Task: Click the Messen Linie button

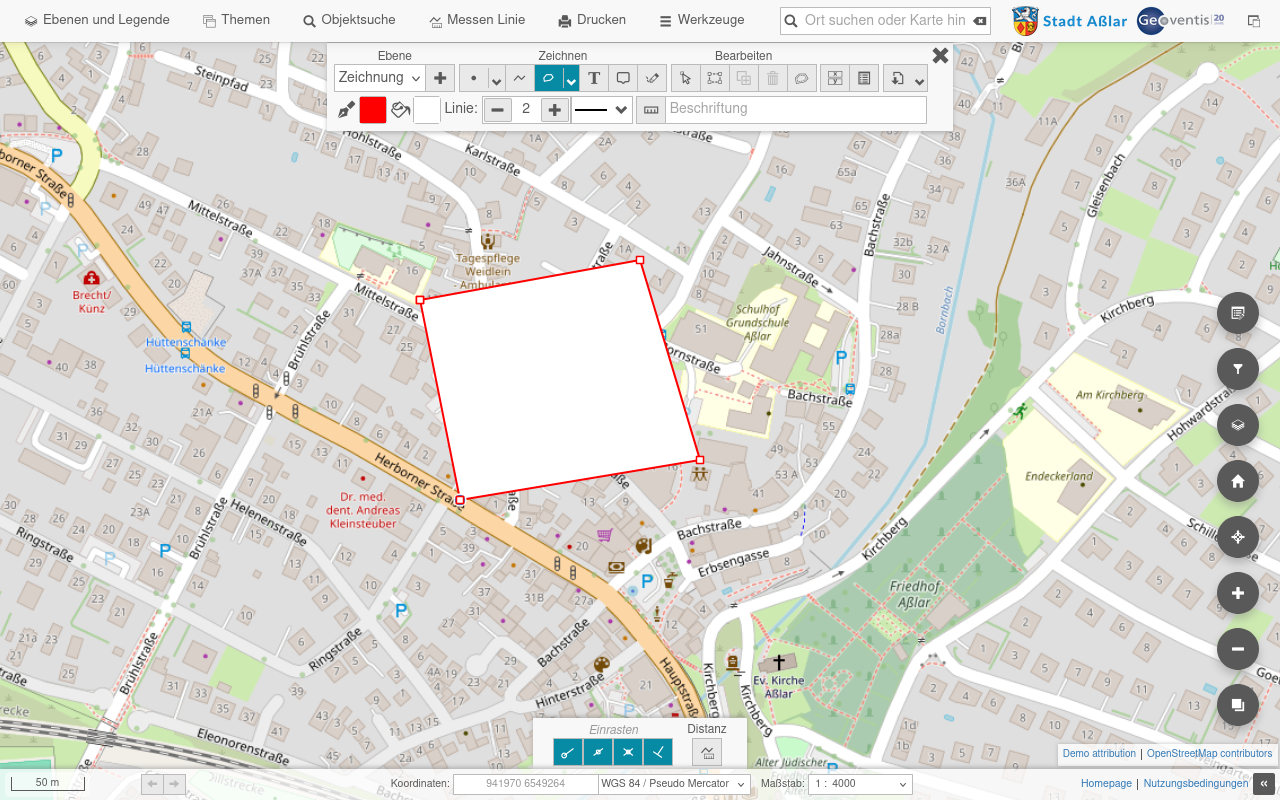Action: 477,20
